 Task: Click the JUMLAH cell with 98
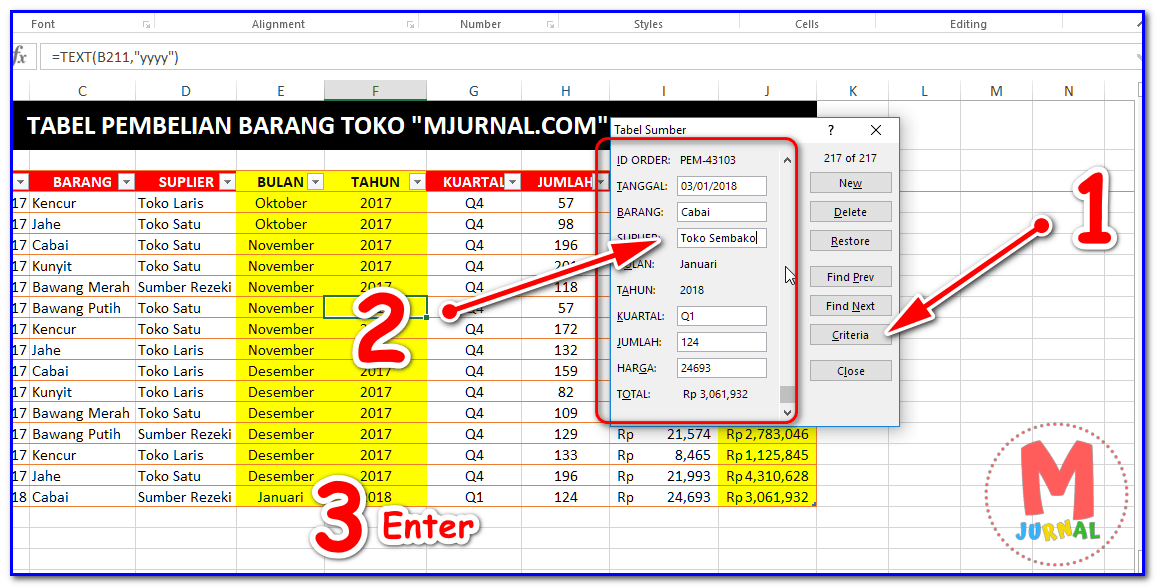pos(565,224)
